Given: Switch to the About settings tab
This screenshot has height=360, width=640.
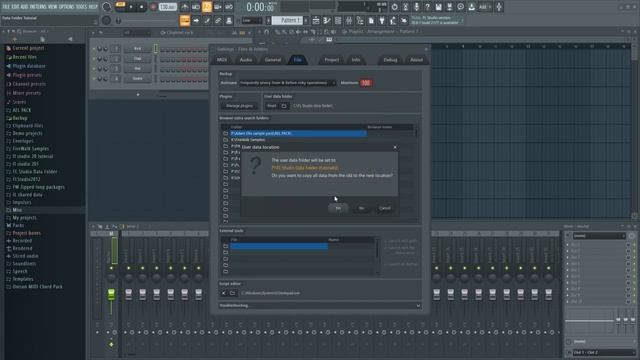Looking at the screenshot, I should tap(416, 60).
